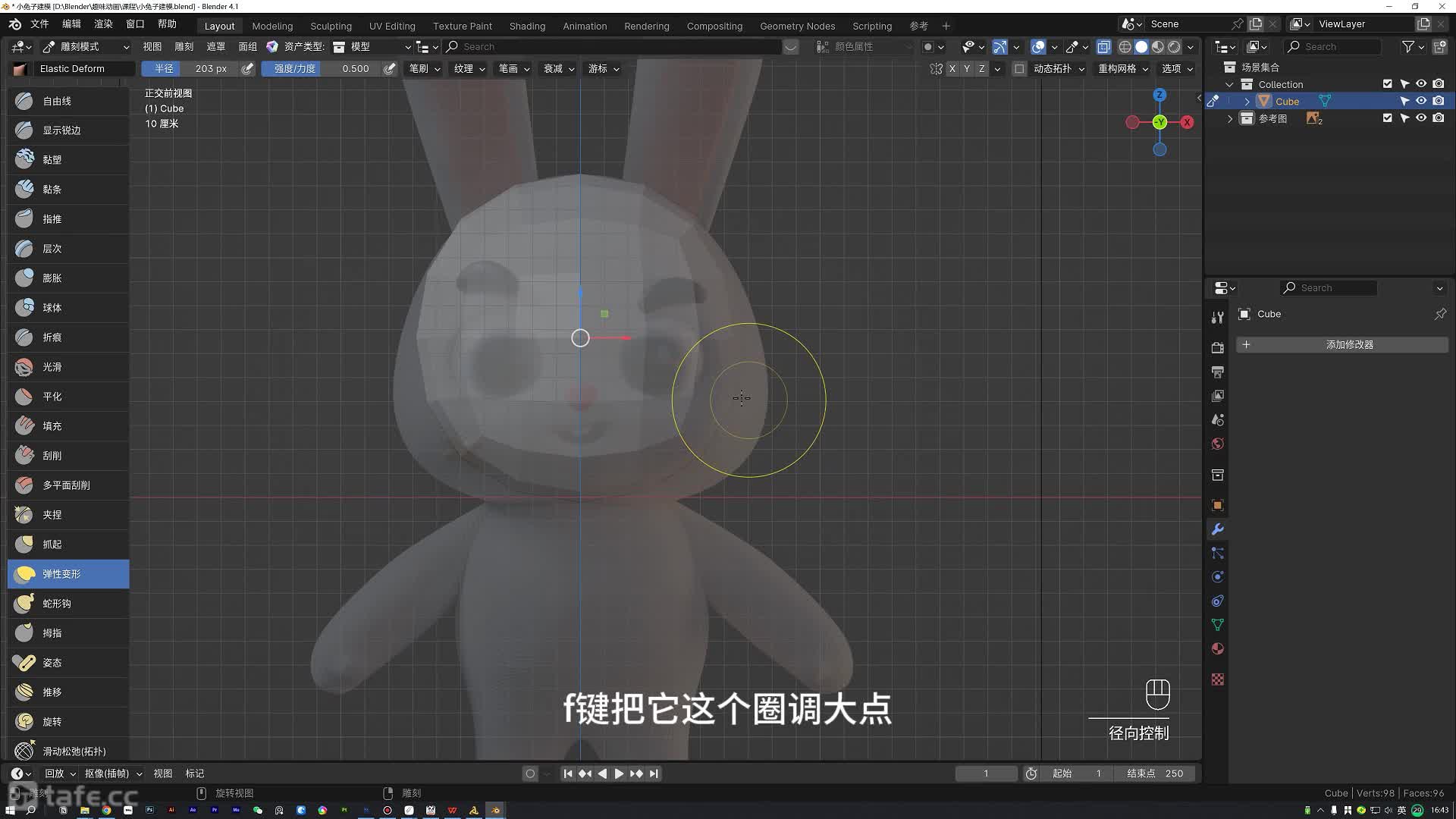Screen dimensions: 1456x819
Task: Open the 资产类型 模型 dropdown
Action: [x=372, y=47]
